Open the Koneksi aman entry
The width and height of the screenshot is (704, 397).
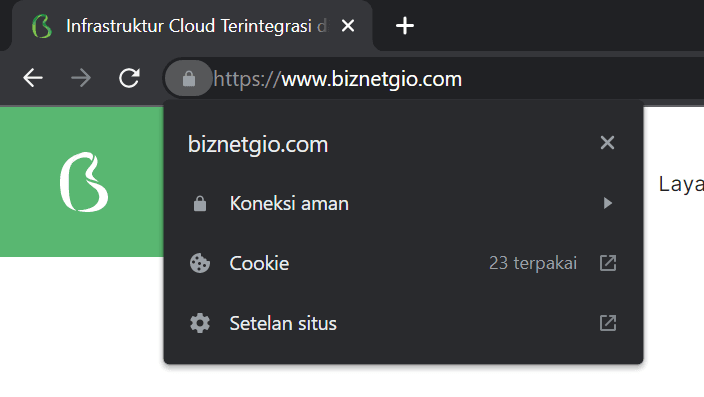[403, 203]
